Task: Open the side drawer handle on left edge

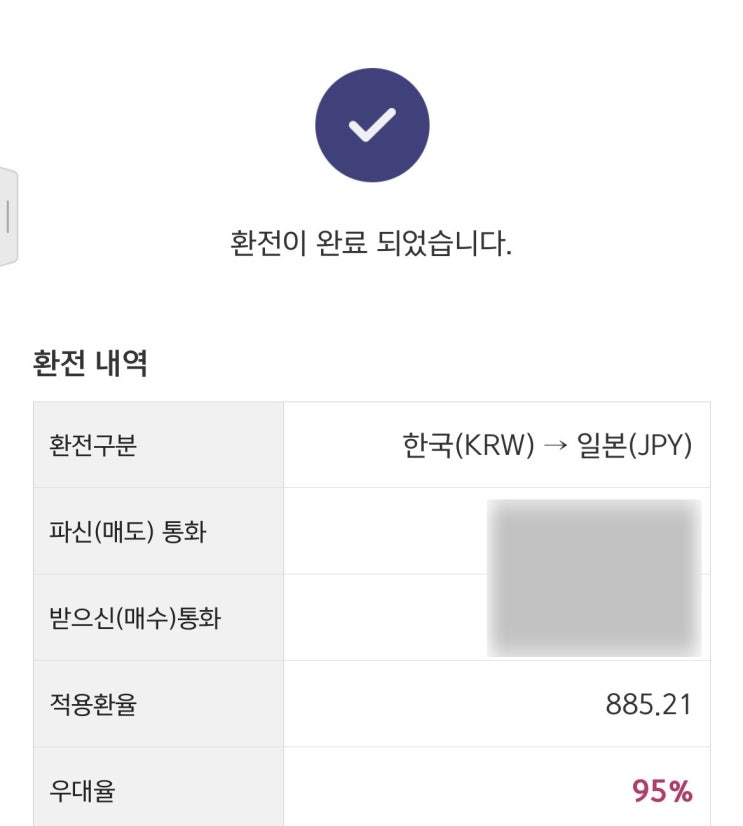Action: click(x=8, y=217)
